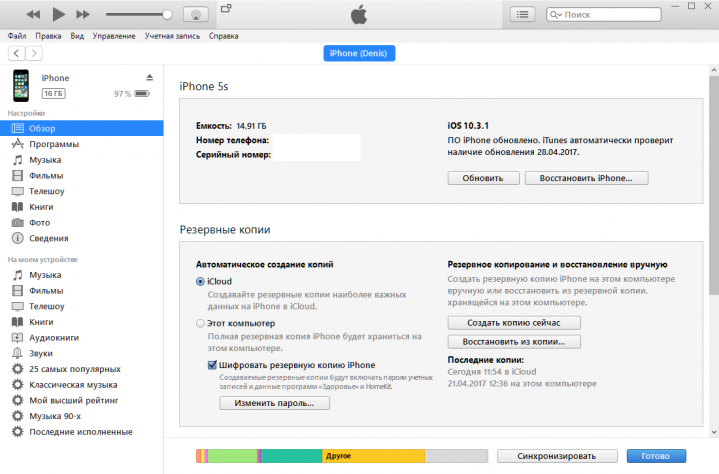The height and width of the screenshot is (474, 719).
Task: Click the volume slider knob
Action: click(167, 14)
